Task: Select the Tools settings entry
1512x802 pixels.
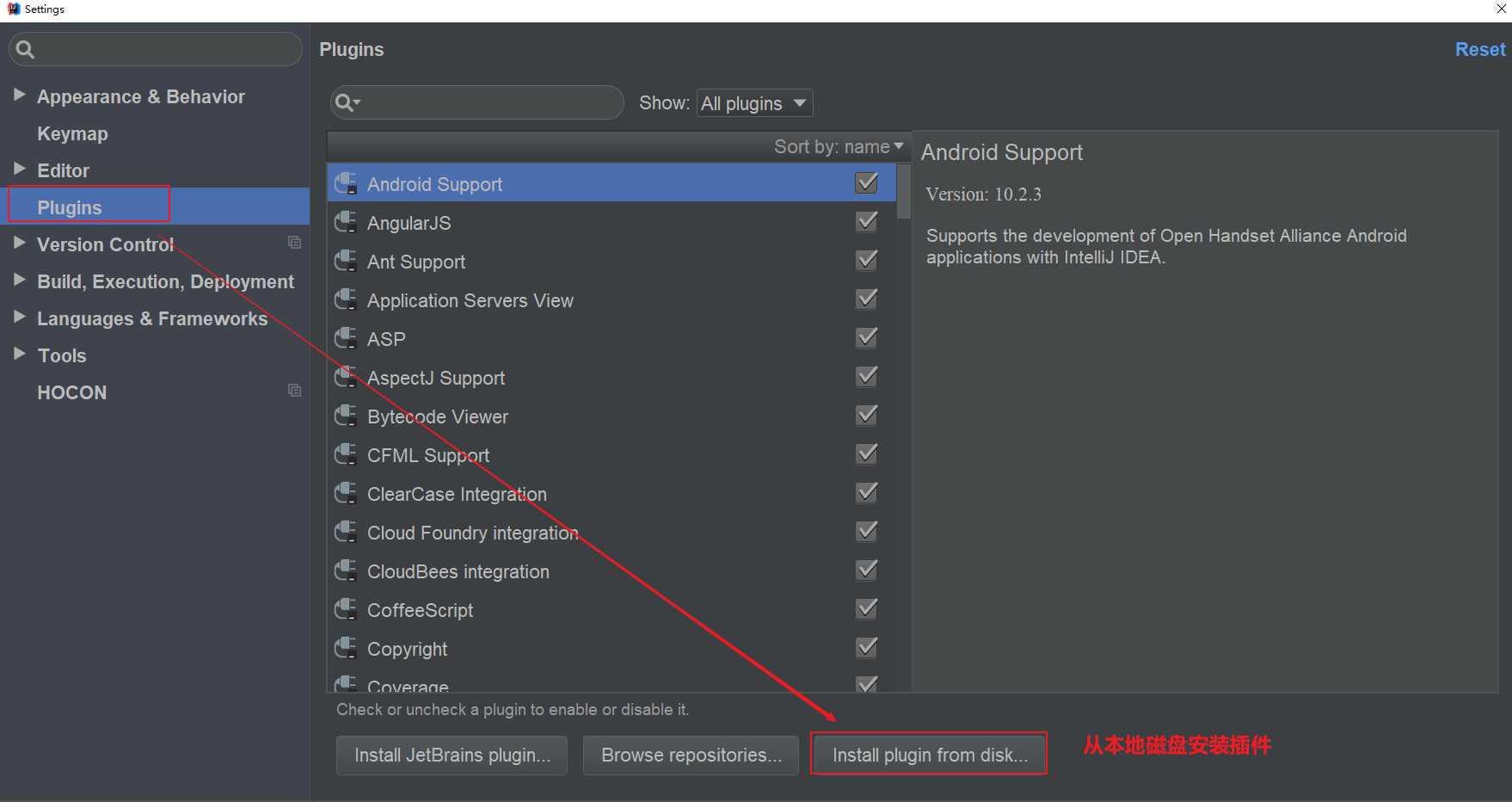Action: point(62,355)
